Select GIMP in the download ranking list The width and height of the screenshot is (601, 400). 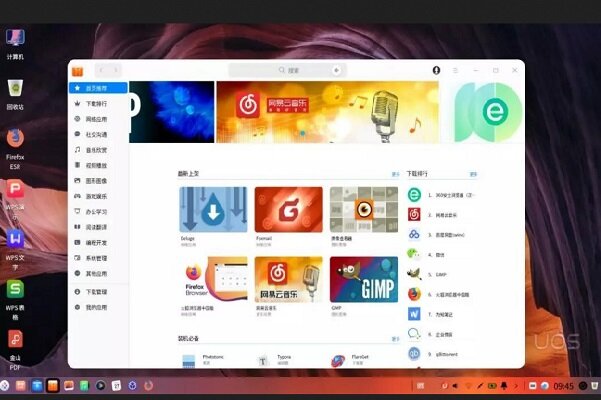[440, 273]
